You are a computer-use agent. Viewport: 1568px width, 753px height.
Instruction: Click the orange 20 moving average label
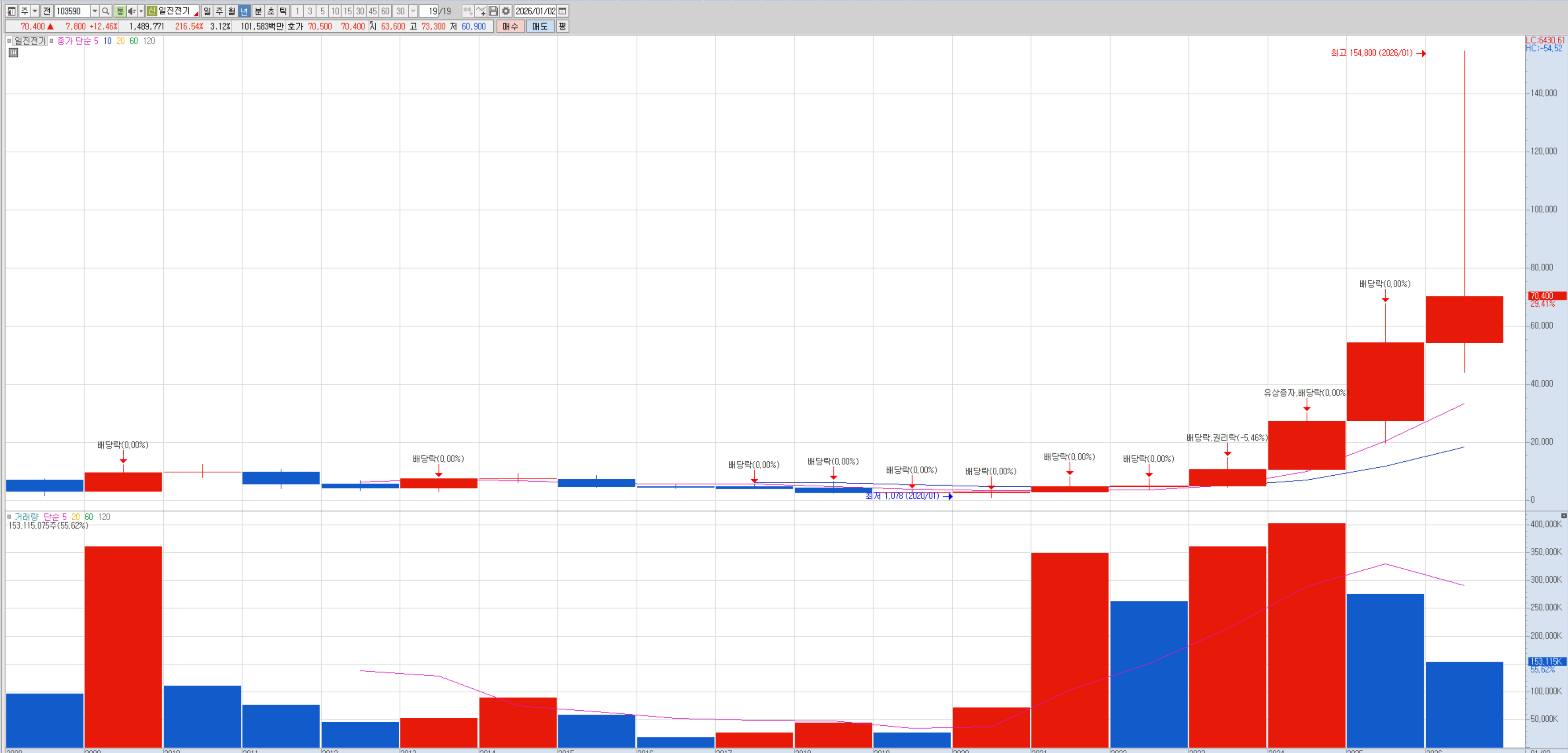pyautogui.click(x=121, y=41)
